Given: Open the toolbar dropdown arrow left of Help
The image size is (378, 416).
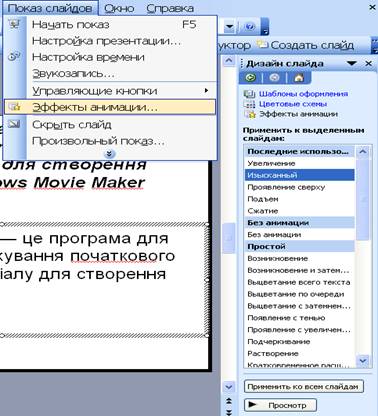Looking at the screenshot, I should (229, 27).
